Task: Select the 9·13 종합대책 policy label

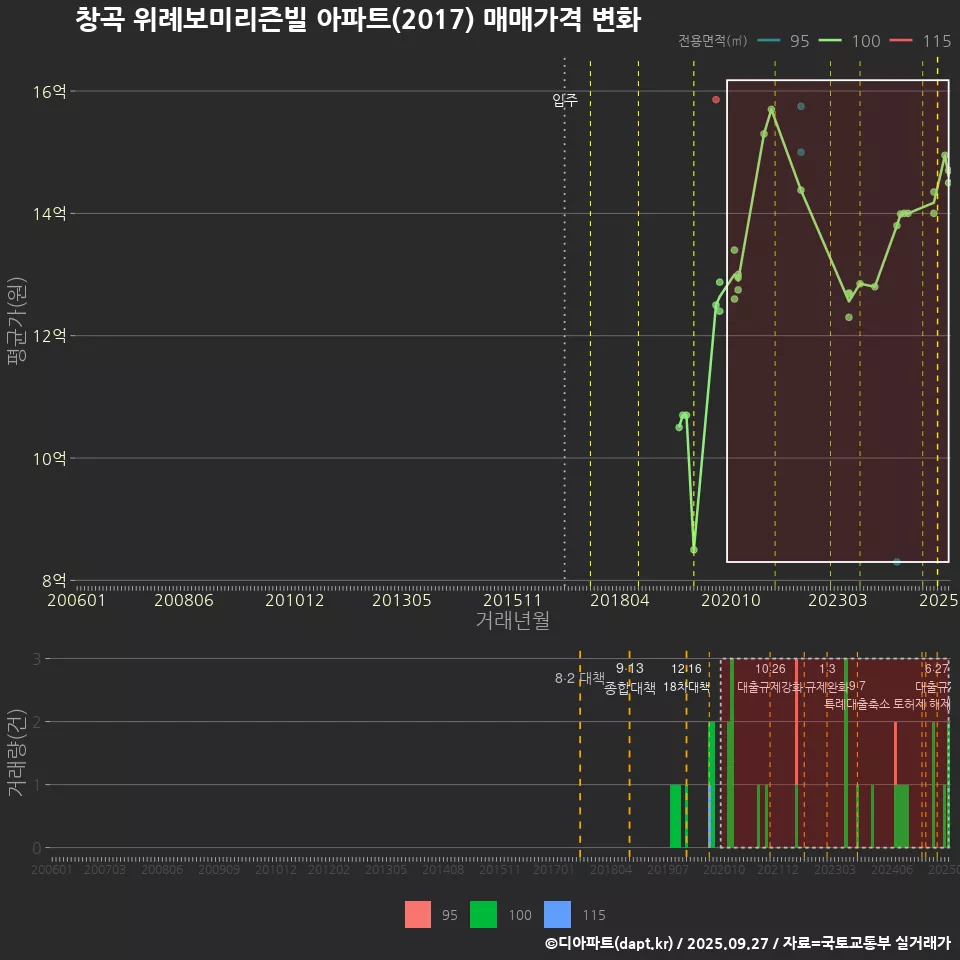Action: click(630, 678)
